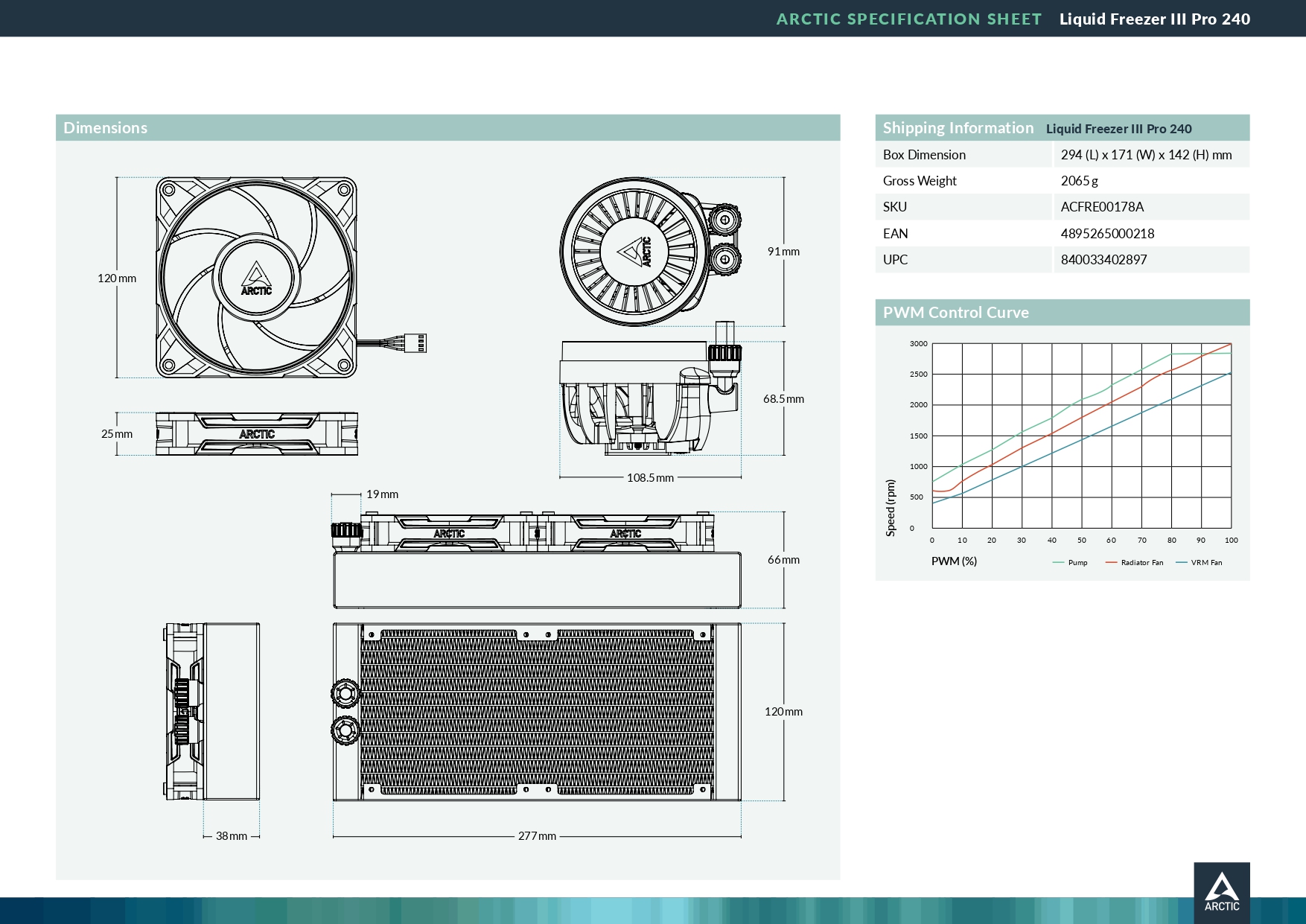The height and width of the screenshot is (924, 1306).
Task: Click the 'EAN' row label
Action: 895,234
